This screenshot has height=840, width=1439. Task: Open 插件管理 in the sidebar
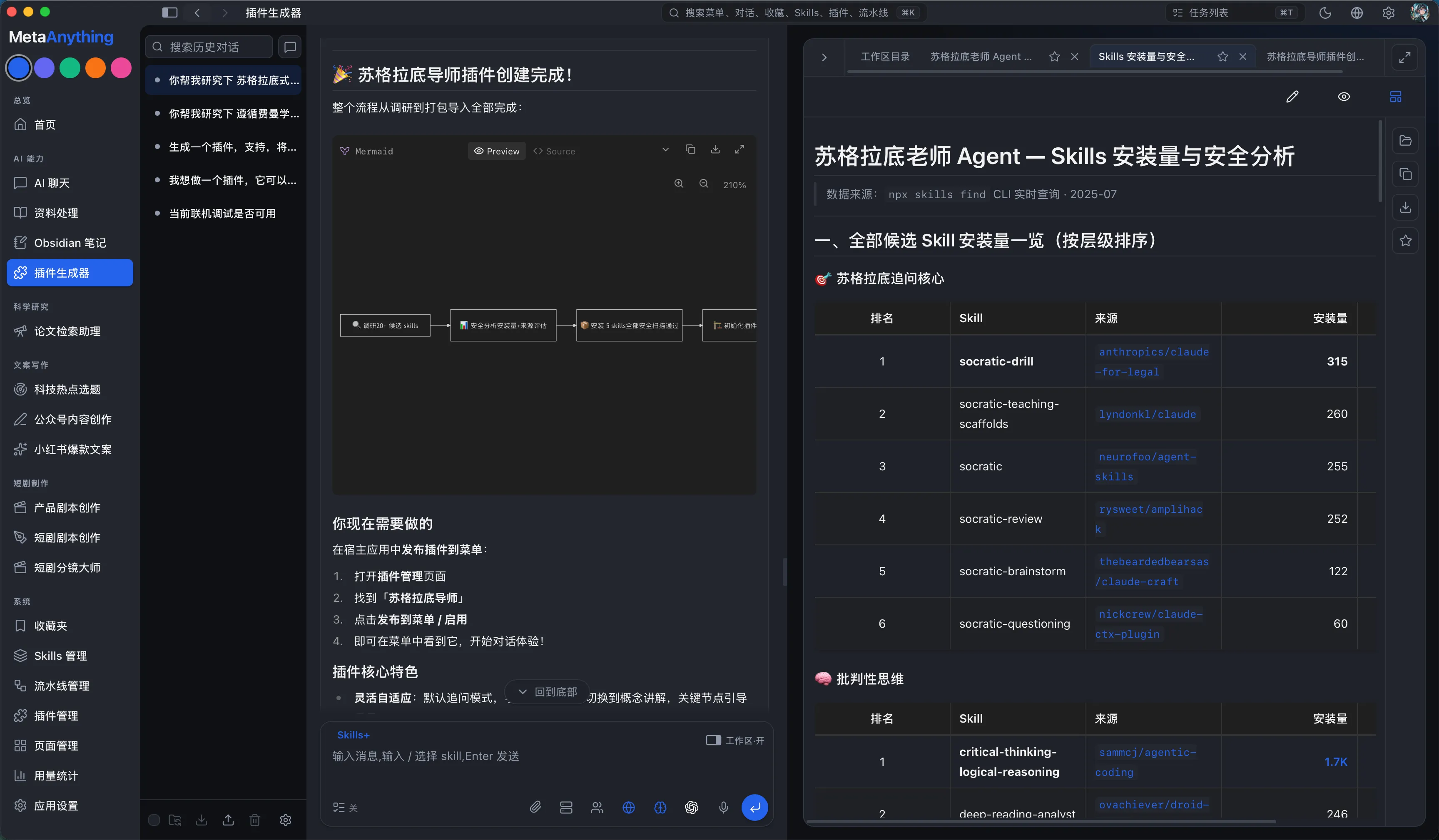click(x=70, y=716)
